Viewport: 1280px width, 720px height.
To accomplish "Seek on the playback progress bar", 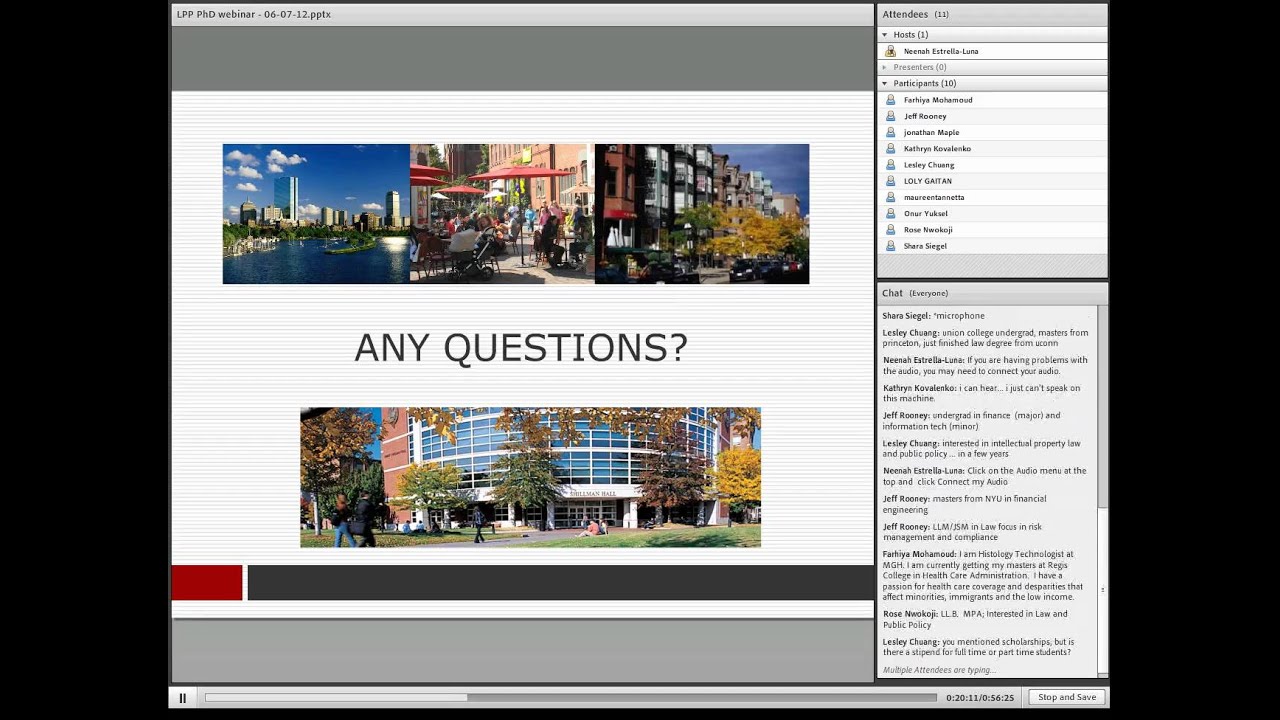I will (570, 698).
